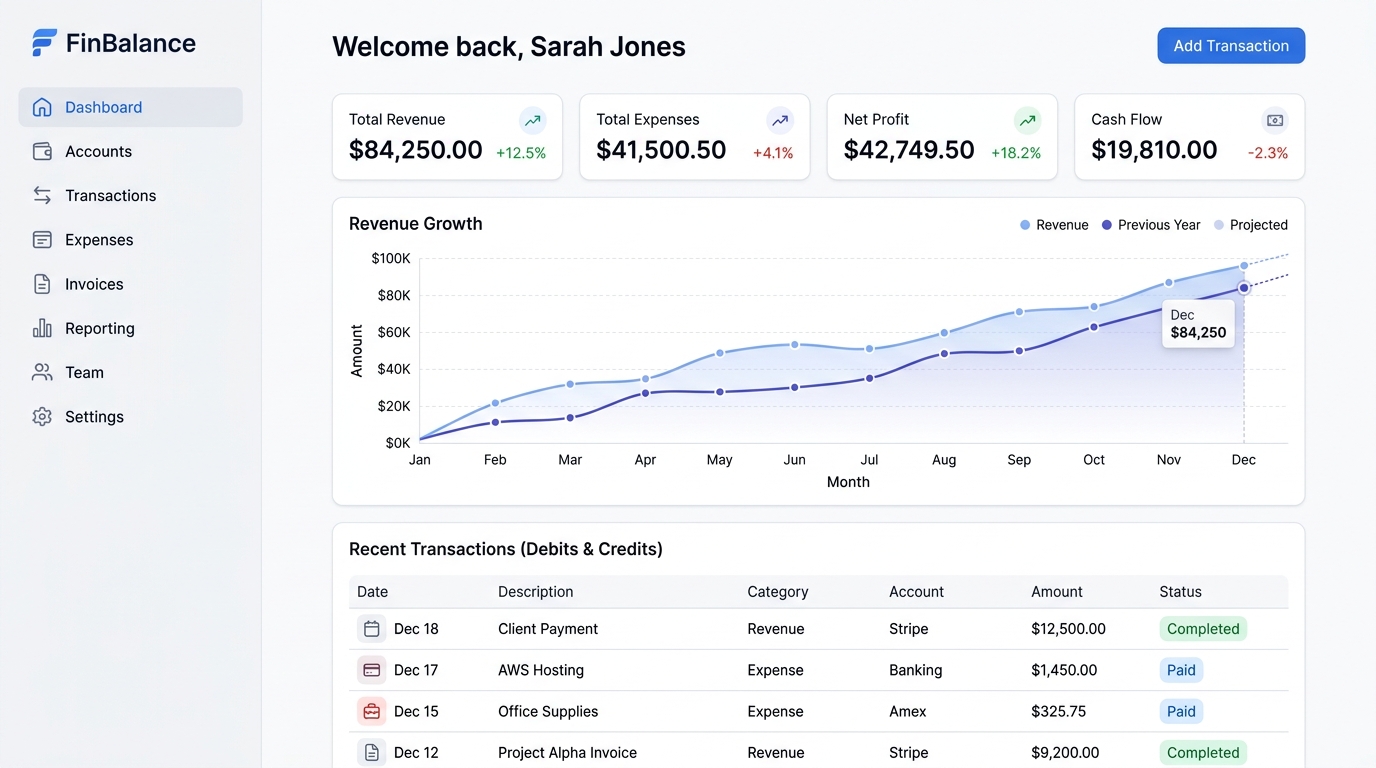Click the Jun data point on Revenue line
Image resolution: width=1376 pixels, height=768 pixels.
[795, 344]
